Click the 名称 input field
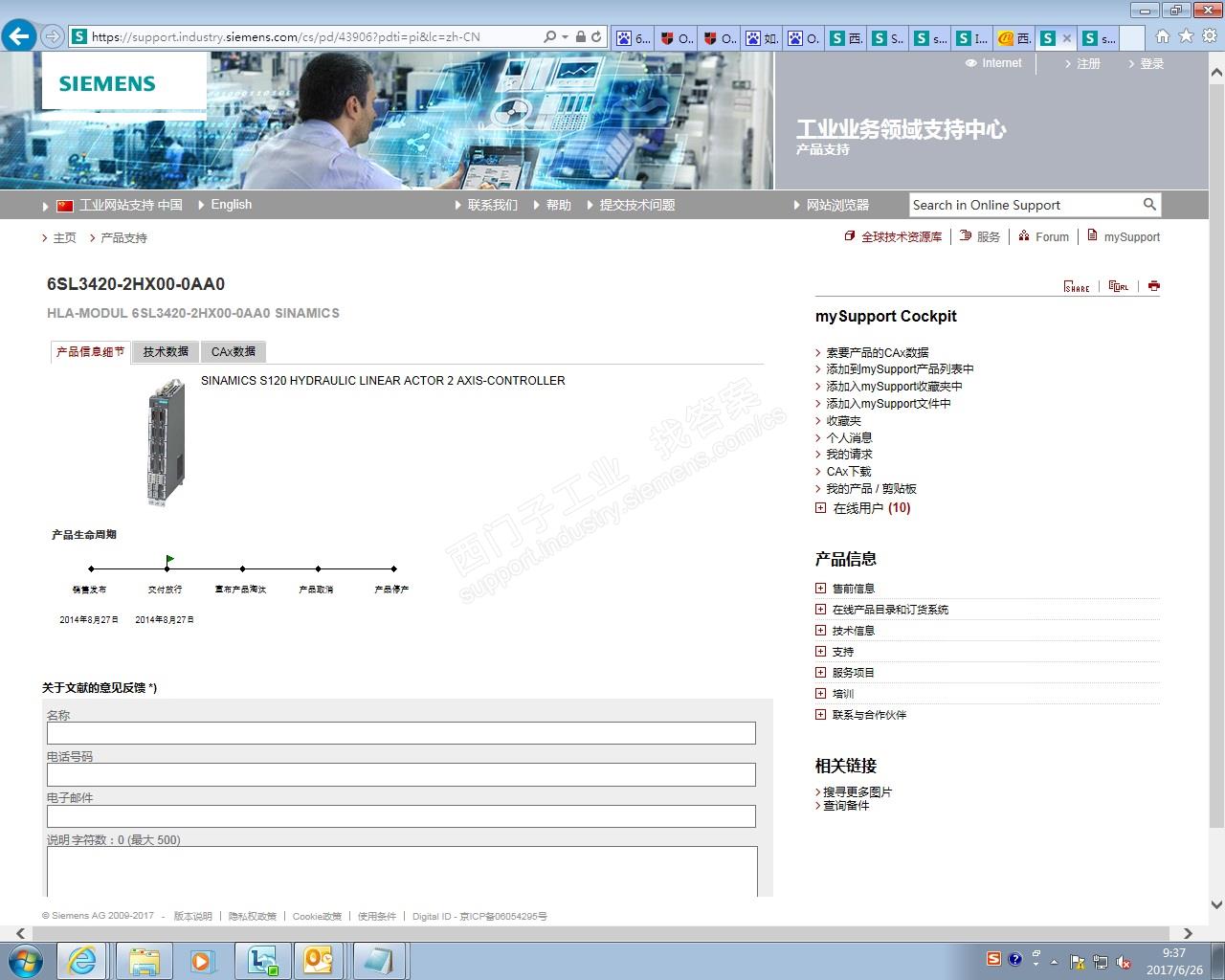The height and width of the screenshot is (980, 1225). click(x=401, y=733)
